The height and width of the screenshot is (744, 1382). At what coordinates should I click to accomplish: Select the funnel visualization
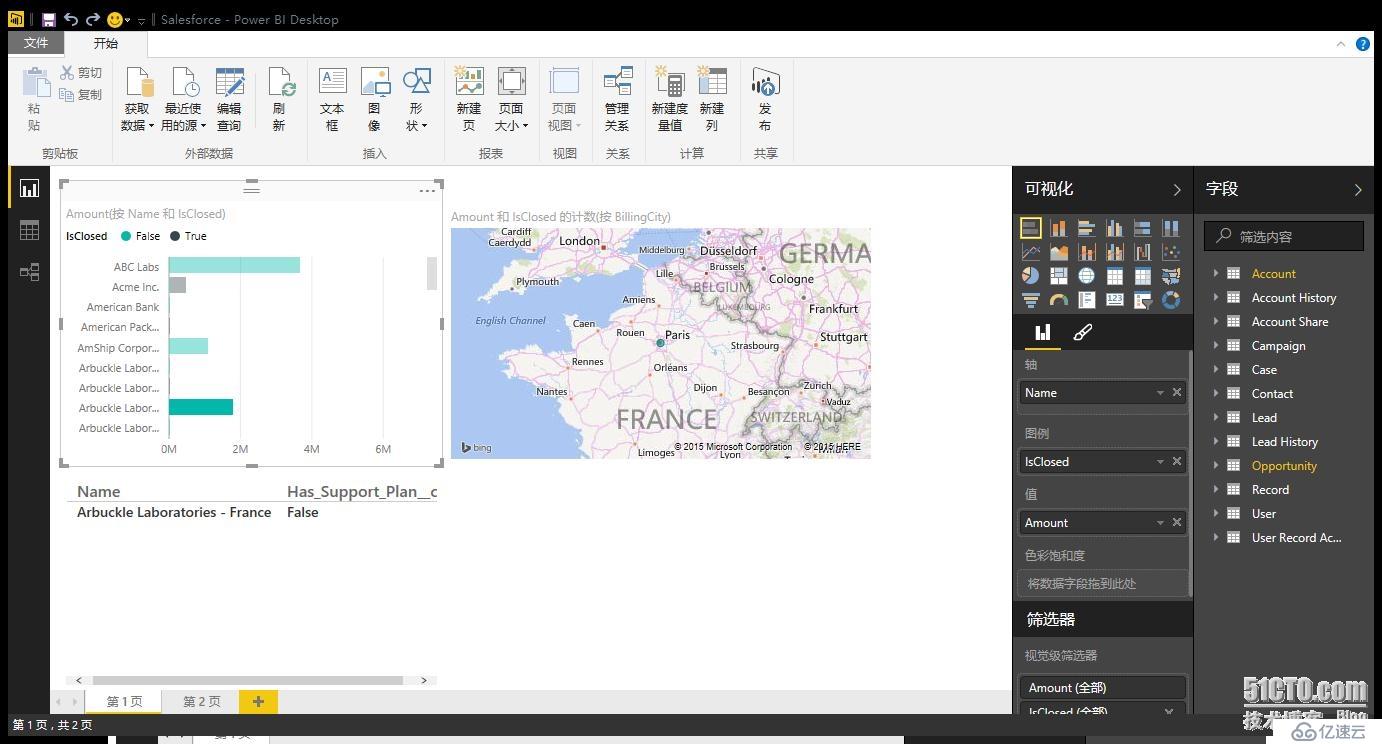(1030, 300)
